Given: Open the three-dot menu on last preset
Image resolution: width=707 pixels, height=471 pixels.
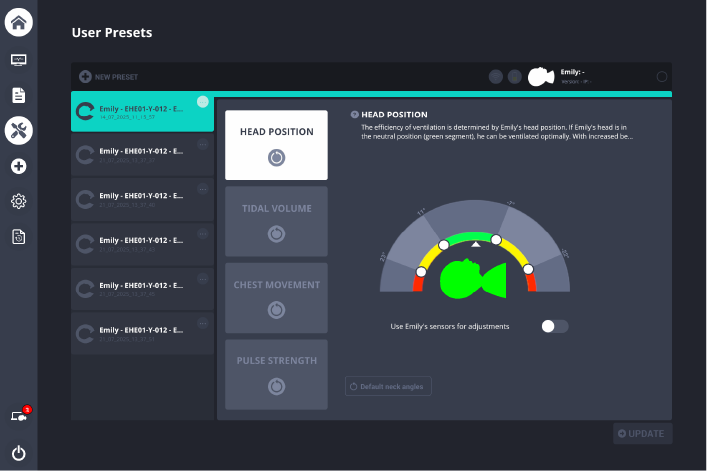Looking at the screenshot, I should pos(203,323).
